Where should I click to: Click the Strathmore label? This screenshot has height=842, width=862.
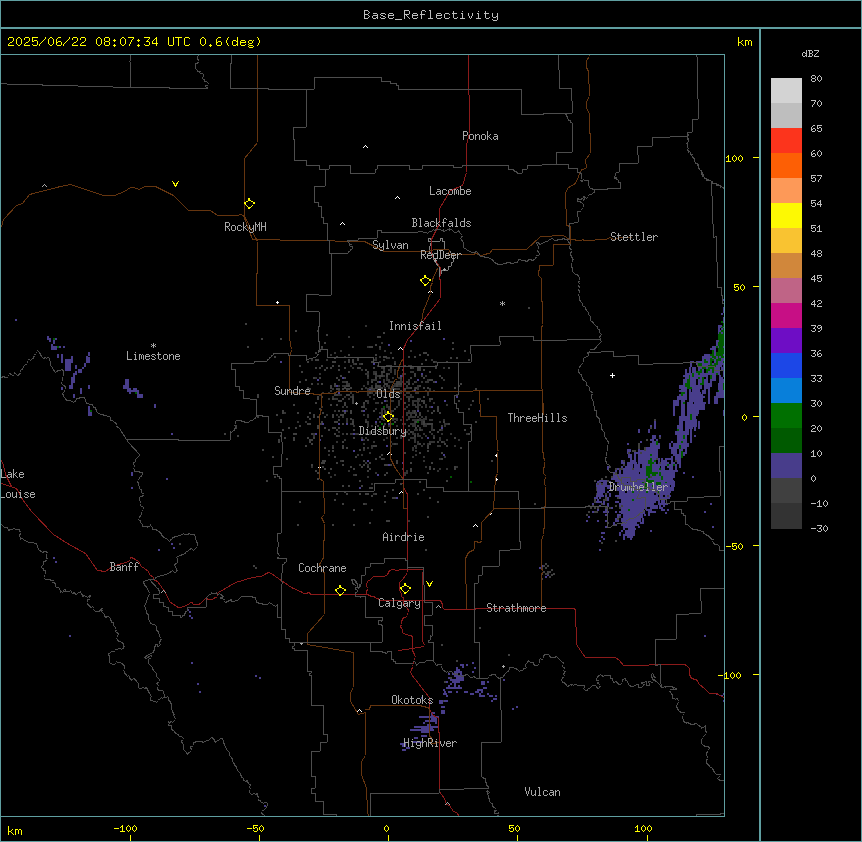(516, 608)
